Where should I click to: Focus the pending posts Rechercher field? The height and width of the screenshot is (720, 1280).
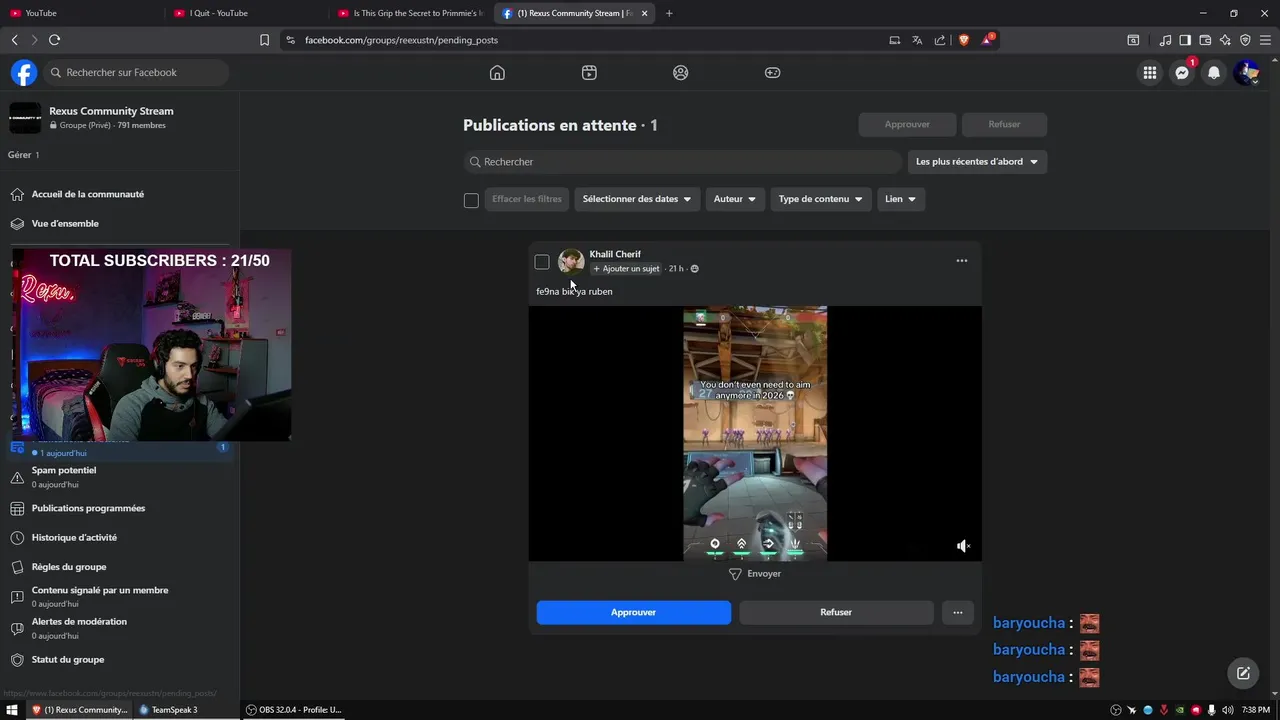(683, 162)
